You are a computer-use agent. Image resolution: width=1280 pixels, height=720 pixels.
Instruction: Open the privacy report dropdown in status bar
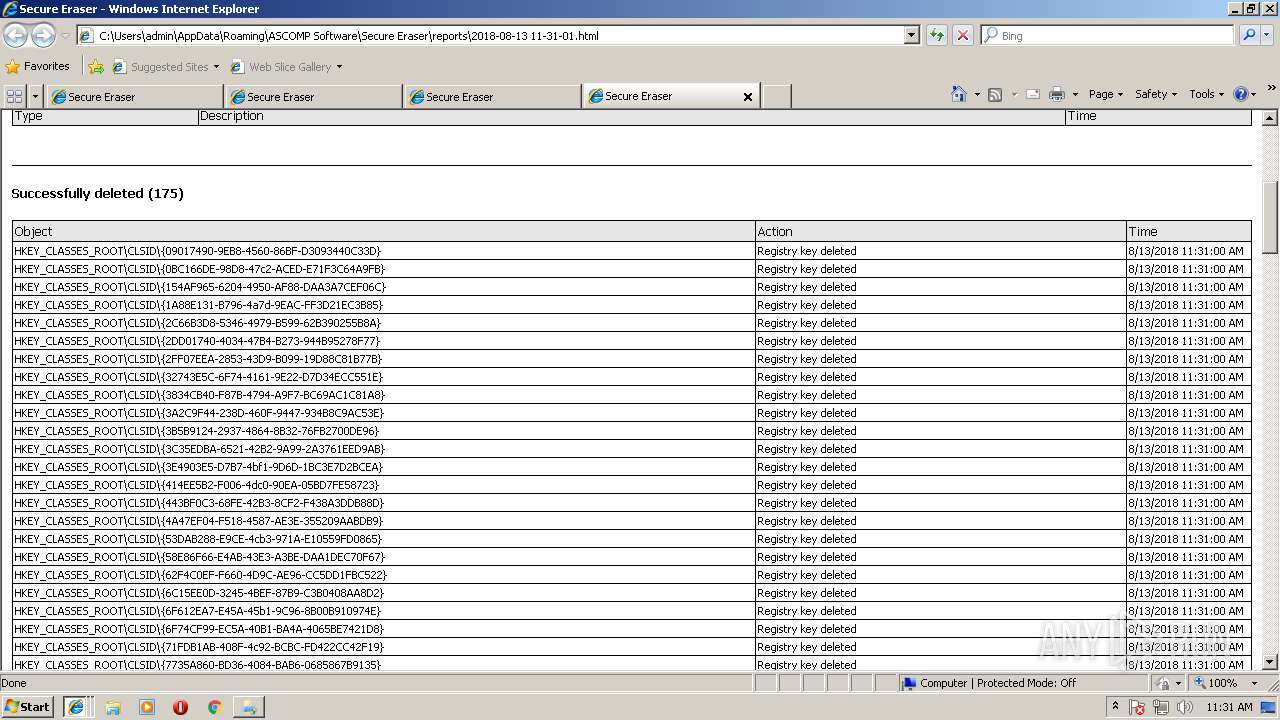(1178, 683)
